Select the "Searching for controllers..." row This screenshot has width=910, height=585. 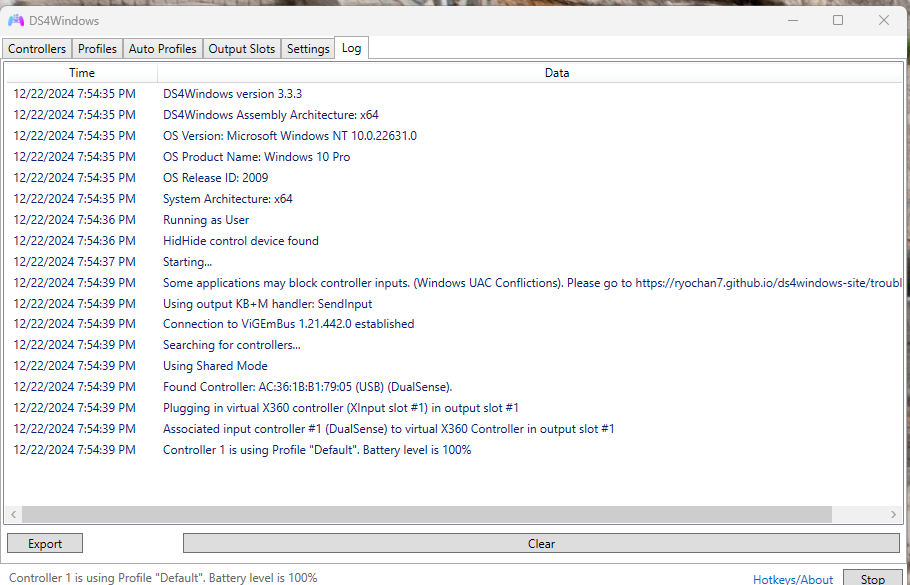tap(454, 345)
